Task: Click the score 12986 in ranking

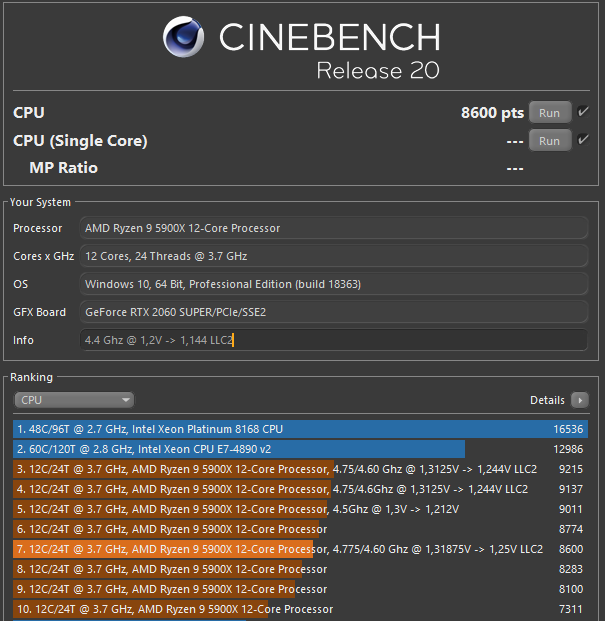Action: point(568,449)
